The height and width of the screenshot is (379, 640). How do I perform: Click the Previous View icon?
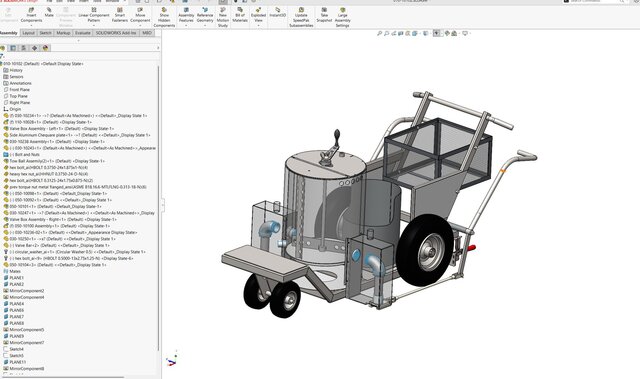[x=393, y=33]
